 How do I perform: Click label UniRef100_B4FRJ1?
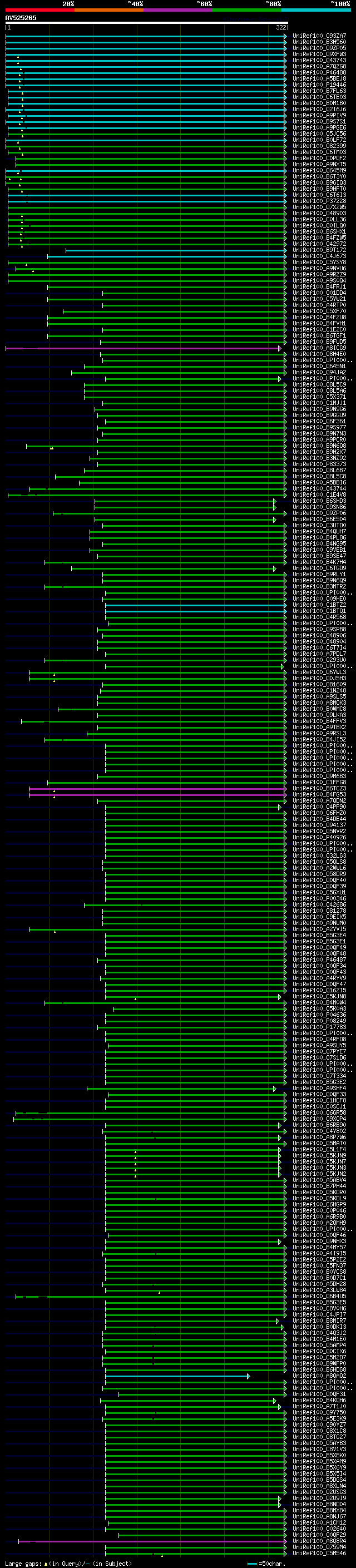click(x=319, y=286)
